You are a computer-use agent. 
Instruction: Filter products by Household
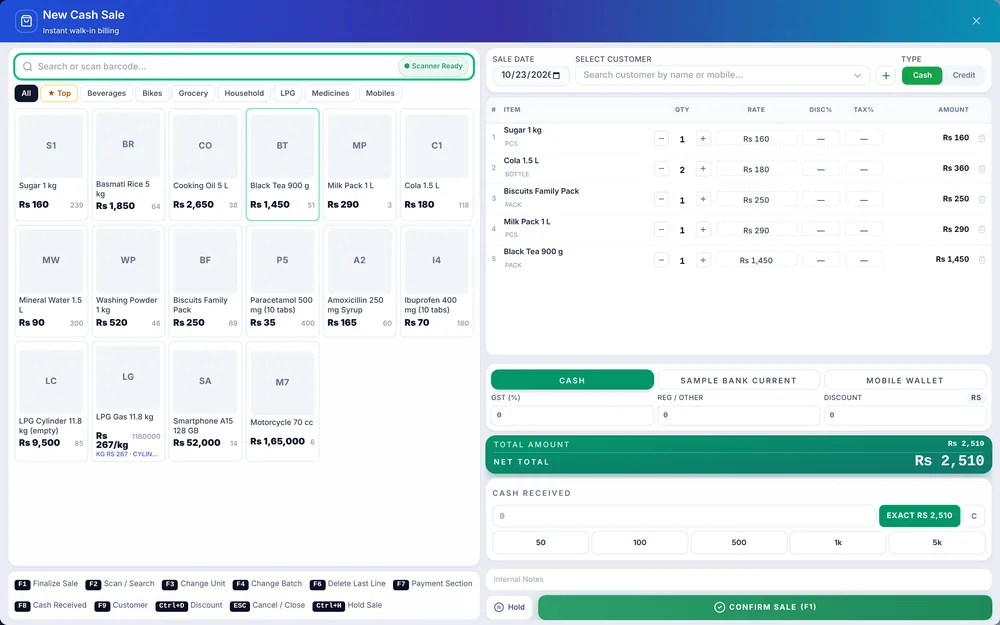tap(244, 93)
